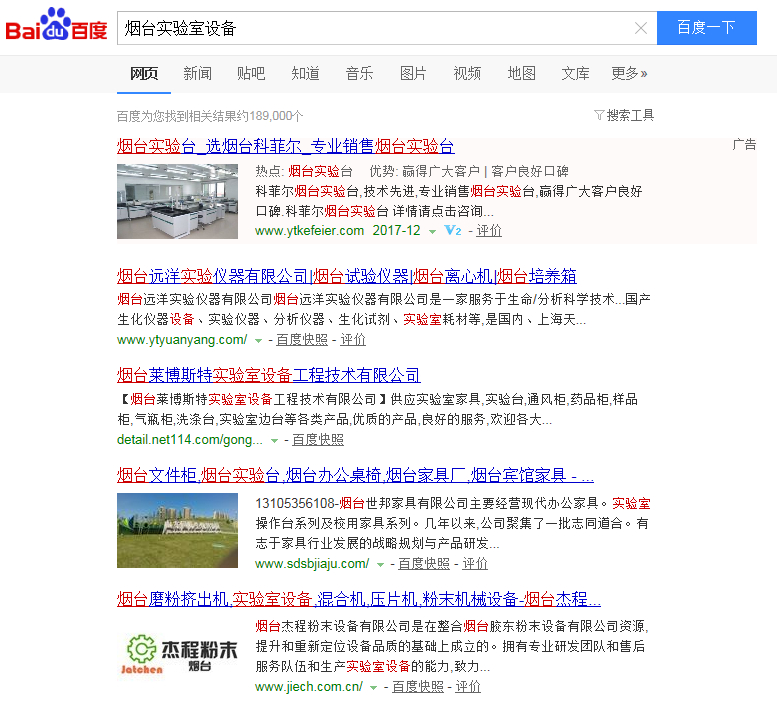Click the 杰程粉末 logo thumbnail
Image resolution: width=777 pixels, height=702 pixels.
point(177,648)
